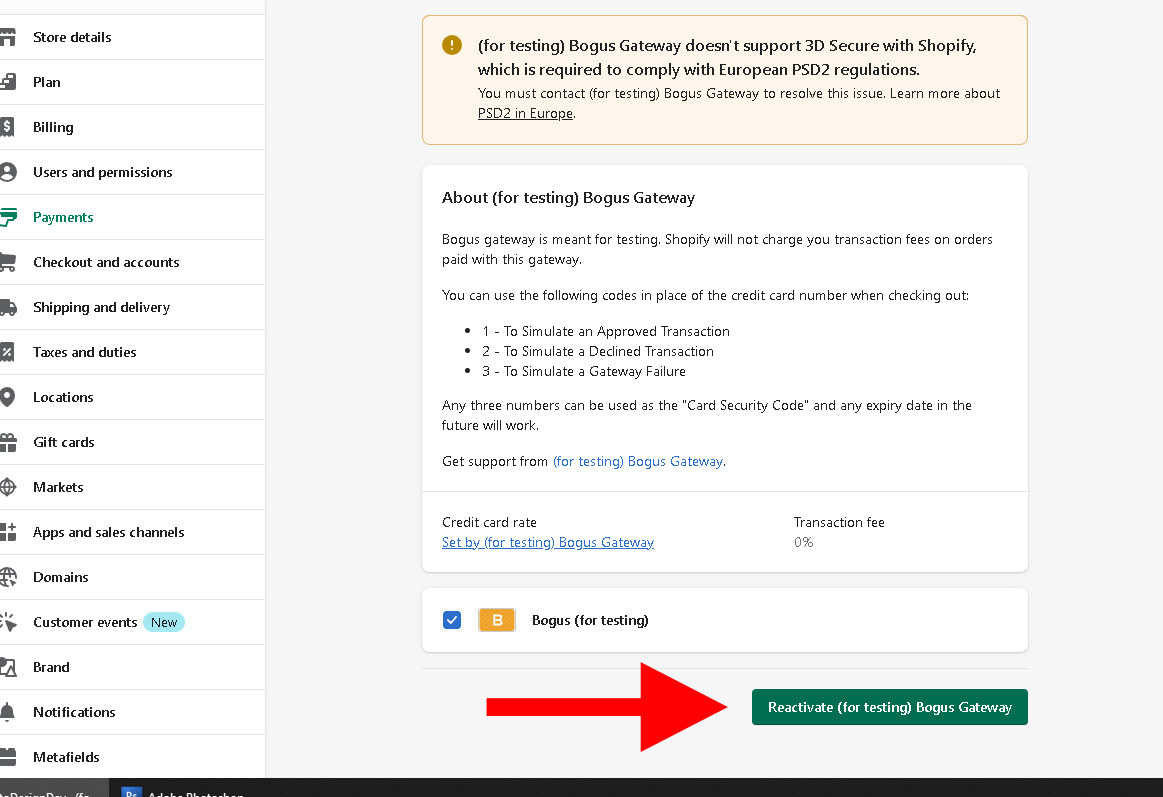Image resolution: width=1163 pixels, height=797 pixels.
Task: Click the yellow warning exclamation icon
Action: click(x=452, y=45)
